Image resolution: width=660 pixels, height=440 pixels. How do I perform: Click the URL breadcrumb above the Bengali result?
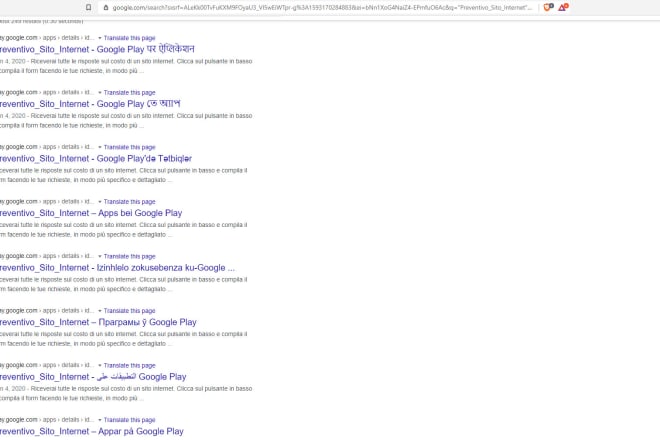(47, 92)
